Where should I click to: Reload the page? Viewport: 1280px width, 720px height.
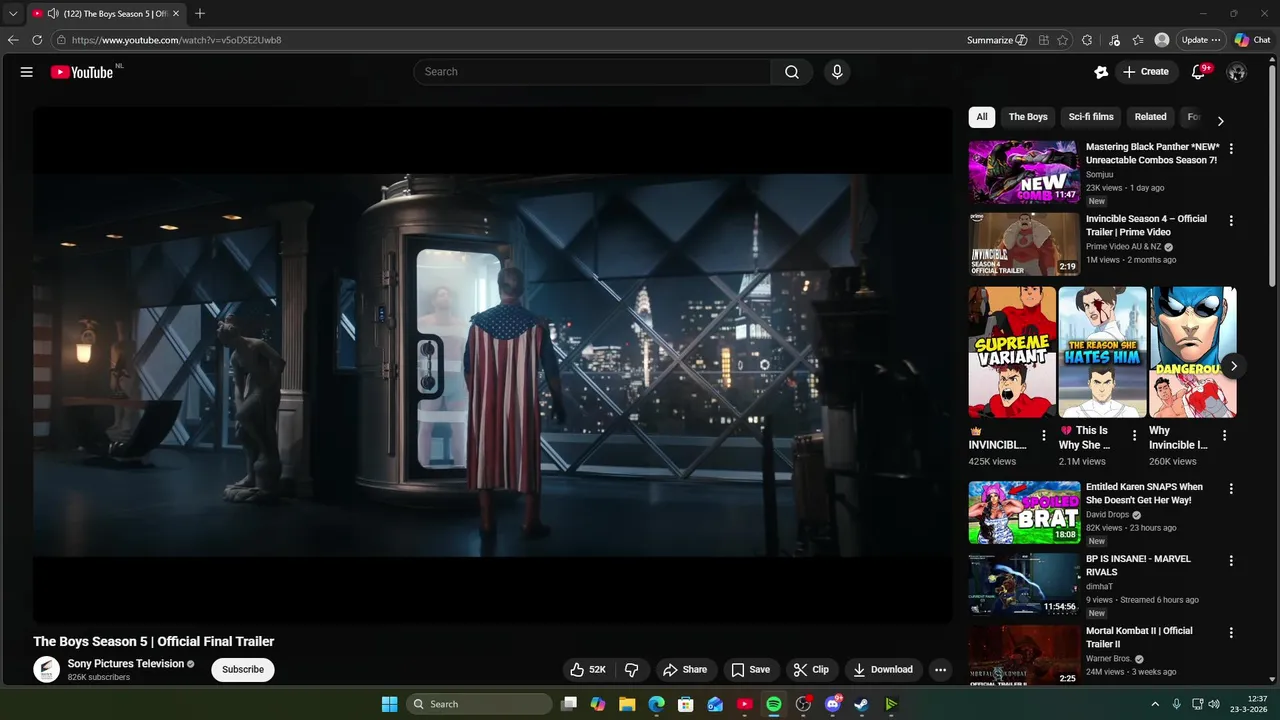pos(37,40)
